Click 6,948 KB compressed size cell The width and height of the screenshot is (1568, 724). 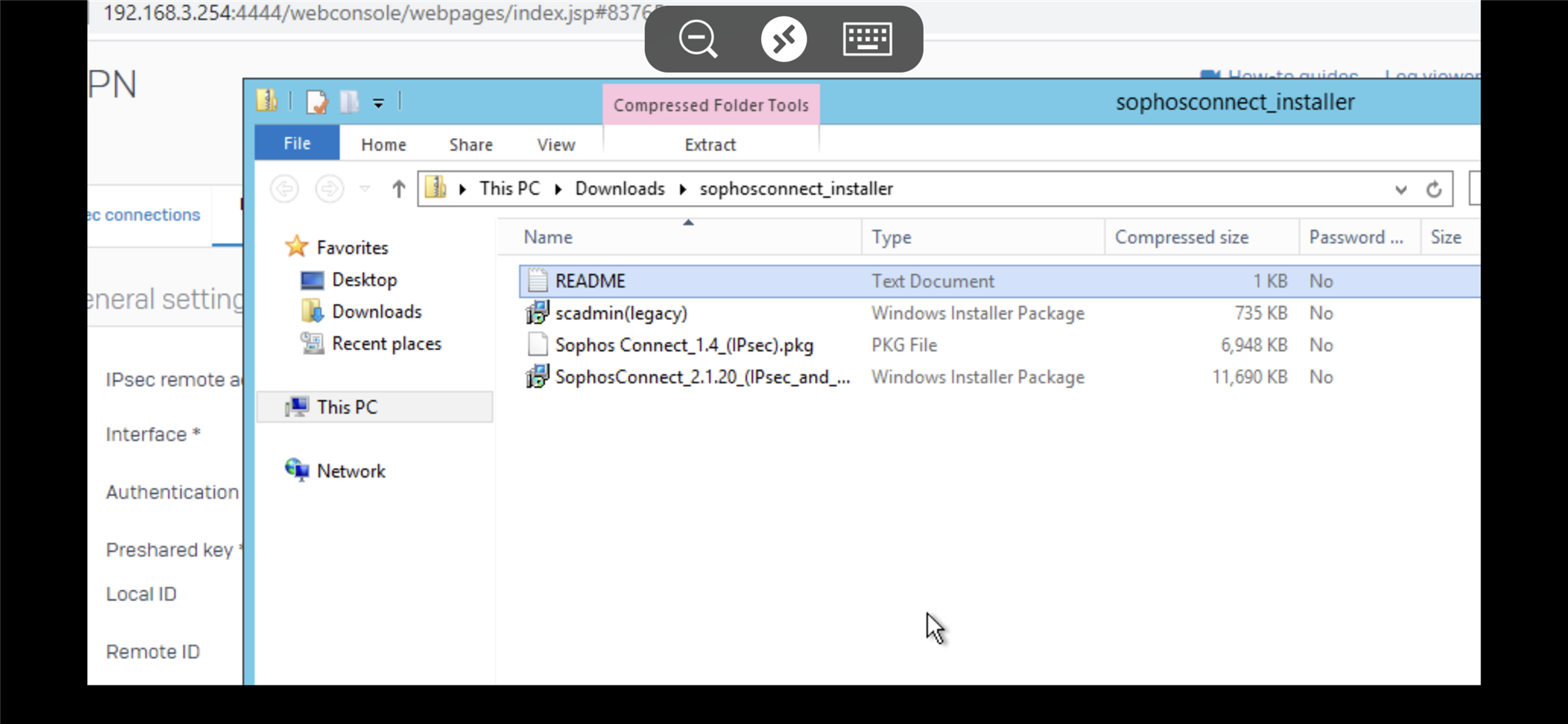pyautogui.click(x=1254, y=345)
